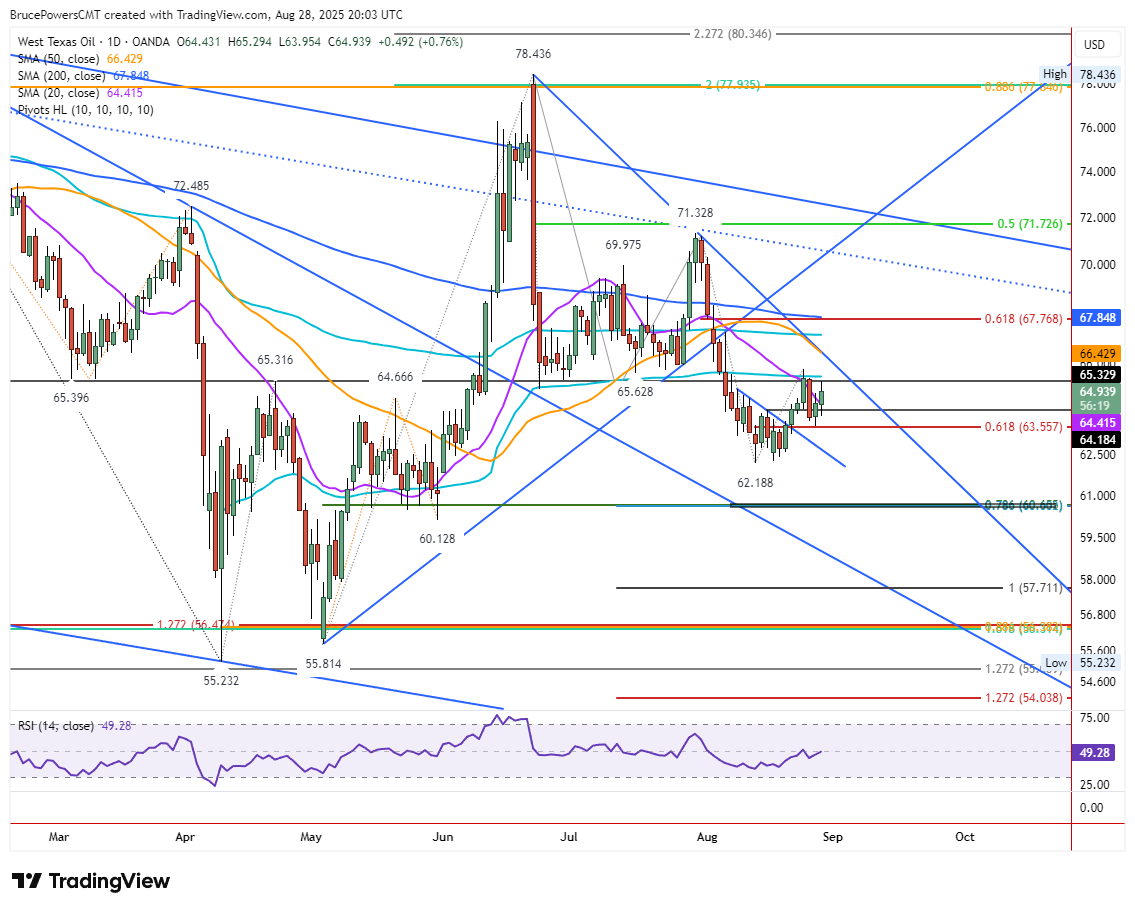Viewport: 1135px width, 911px height.
Task: Click the 72.485 pivot high label
Action: click(x=191, y=186)
